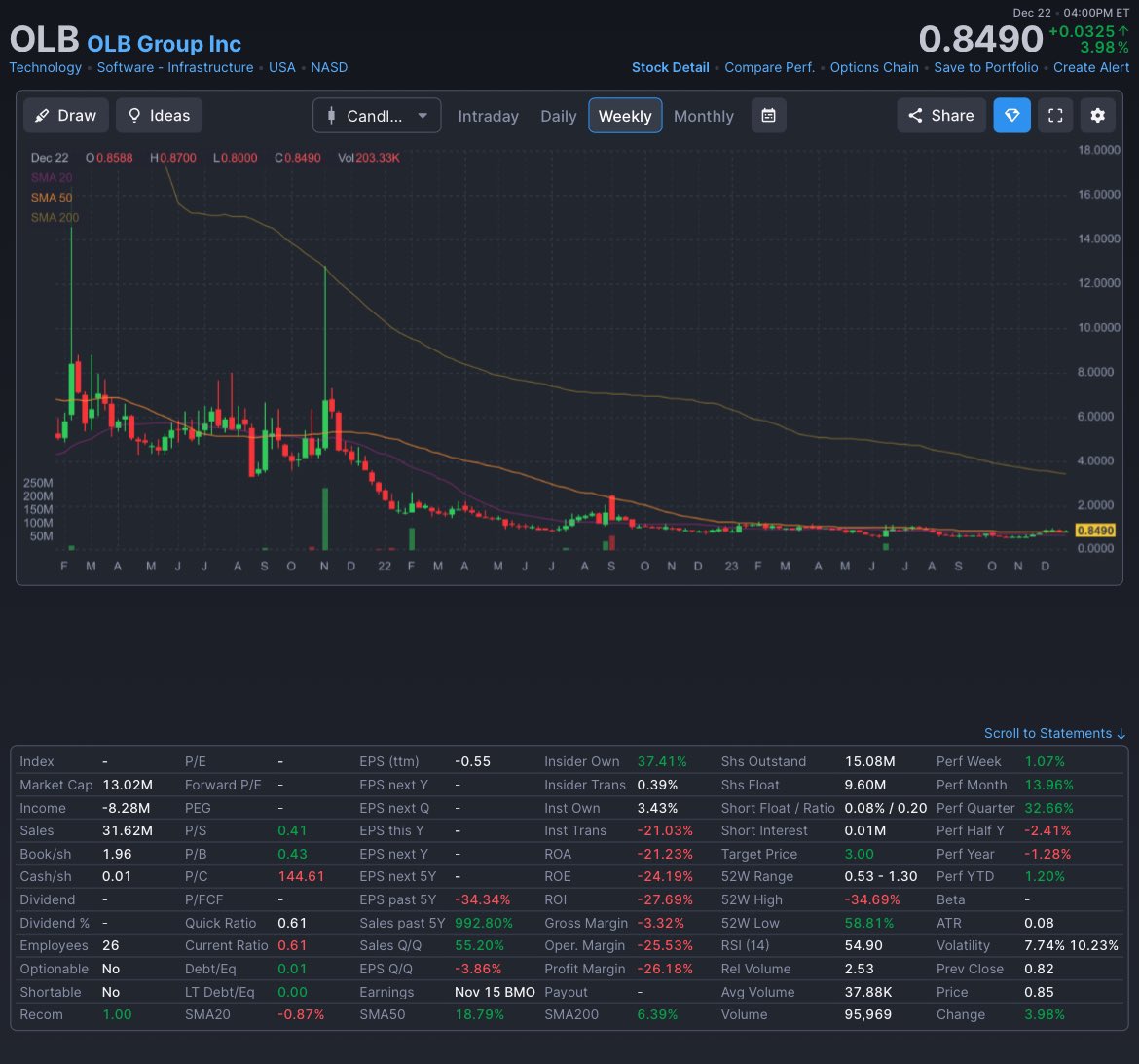Click the Gross Margin value -3.32%

click(x=660, y=923)
